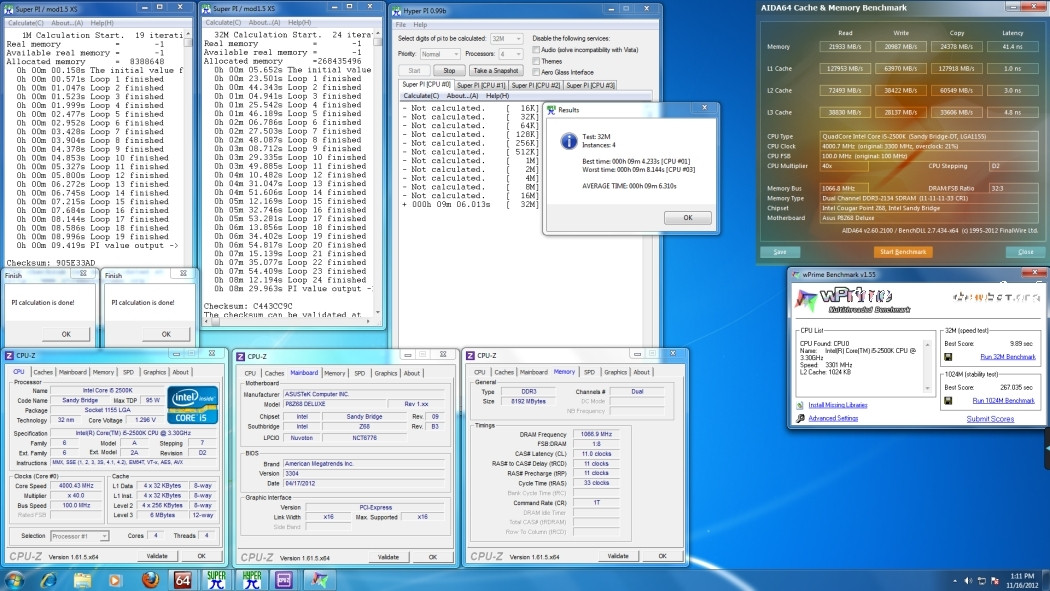Click OK in left PI calculation done dialog
Screen dimensions: 1050x591
66,333
